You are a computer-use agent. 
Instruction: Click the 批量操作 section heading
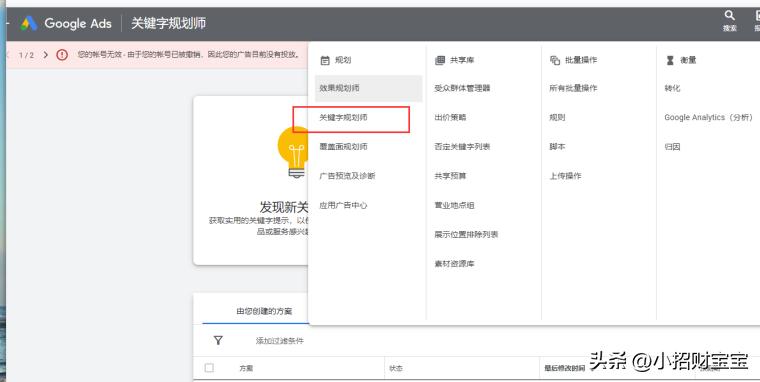click(581, 60)
